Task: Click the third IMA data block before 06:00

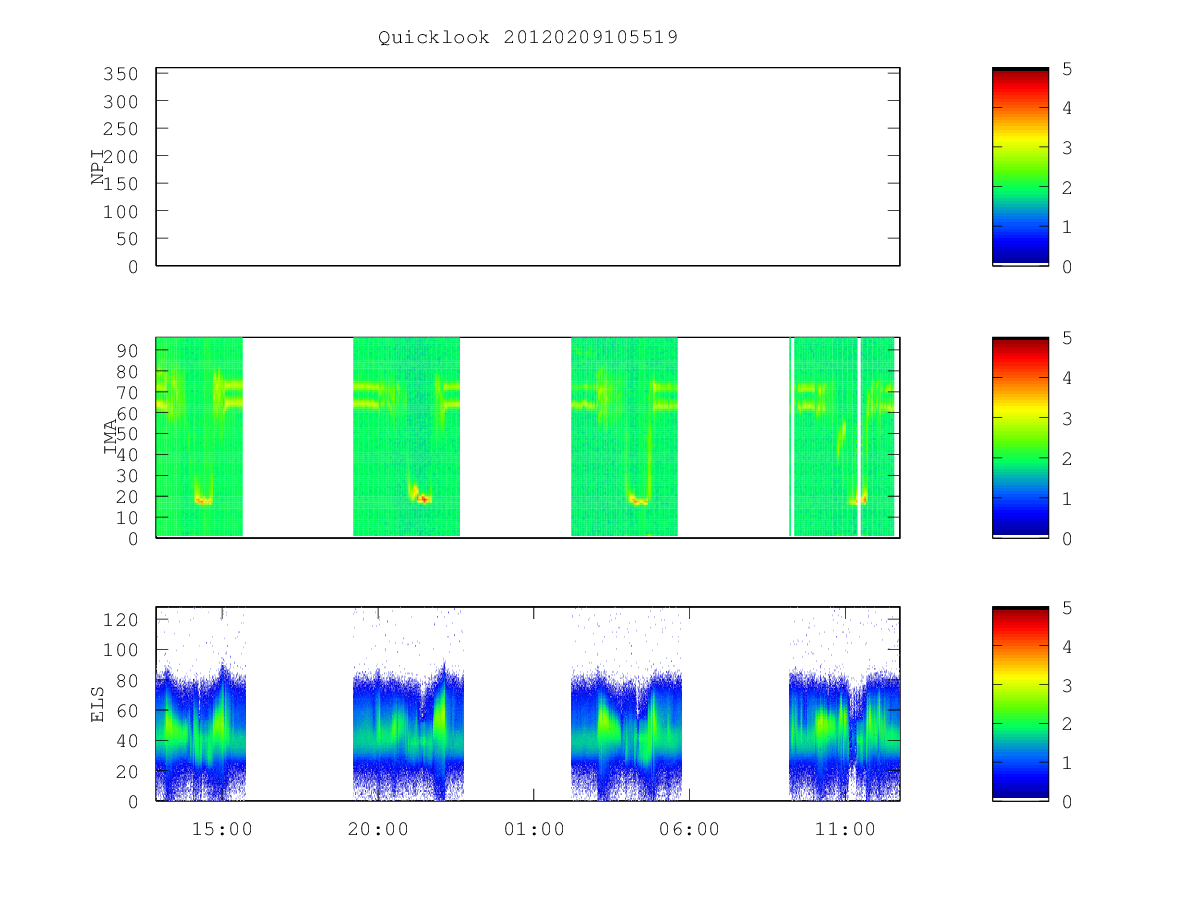Action: pos(624,437)
